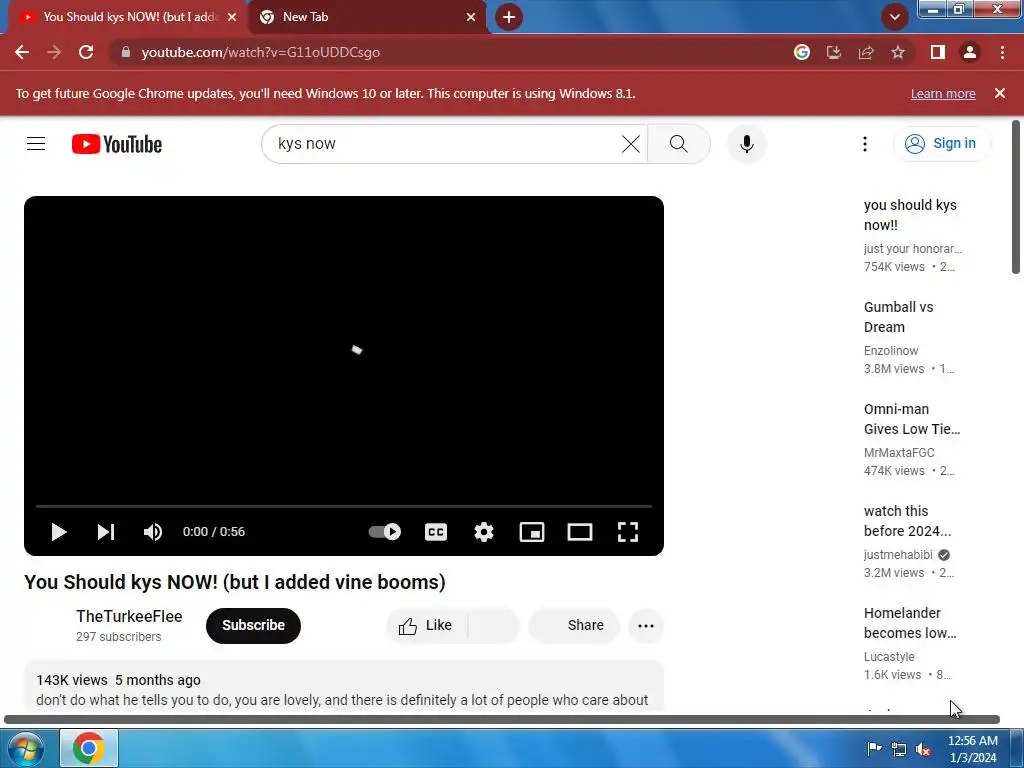The image size is (1024, 768).
Task: Like the video
Action: [x=426, y=626]
